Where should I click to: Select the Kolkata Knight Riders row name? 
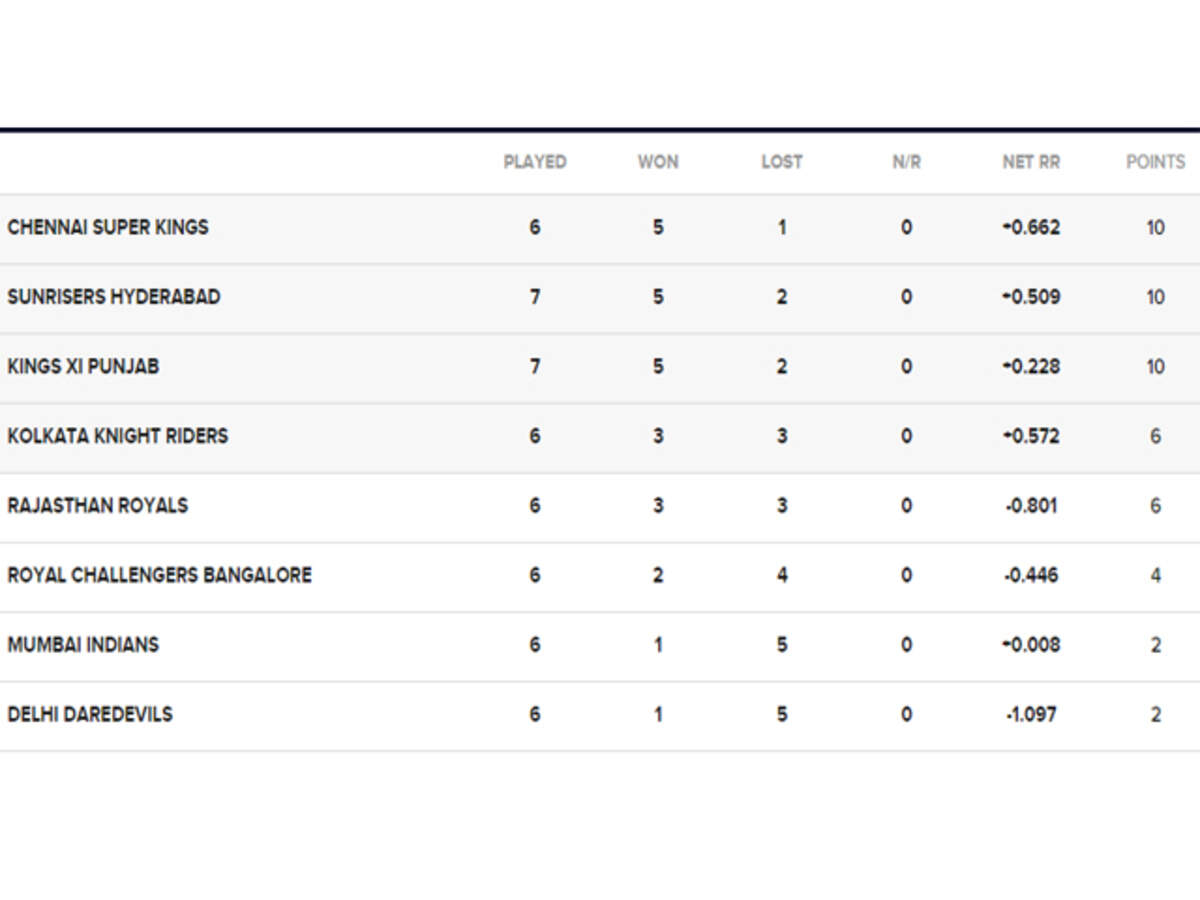[x=118, y=436]
